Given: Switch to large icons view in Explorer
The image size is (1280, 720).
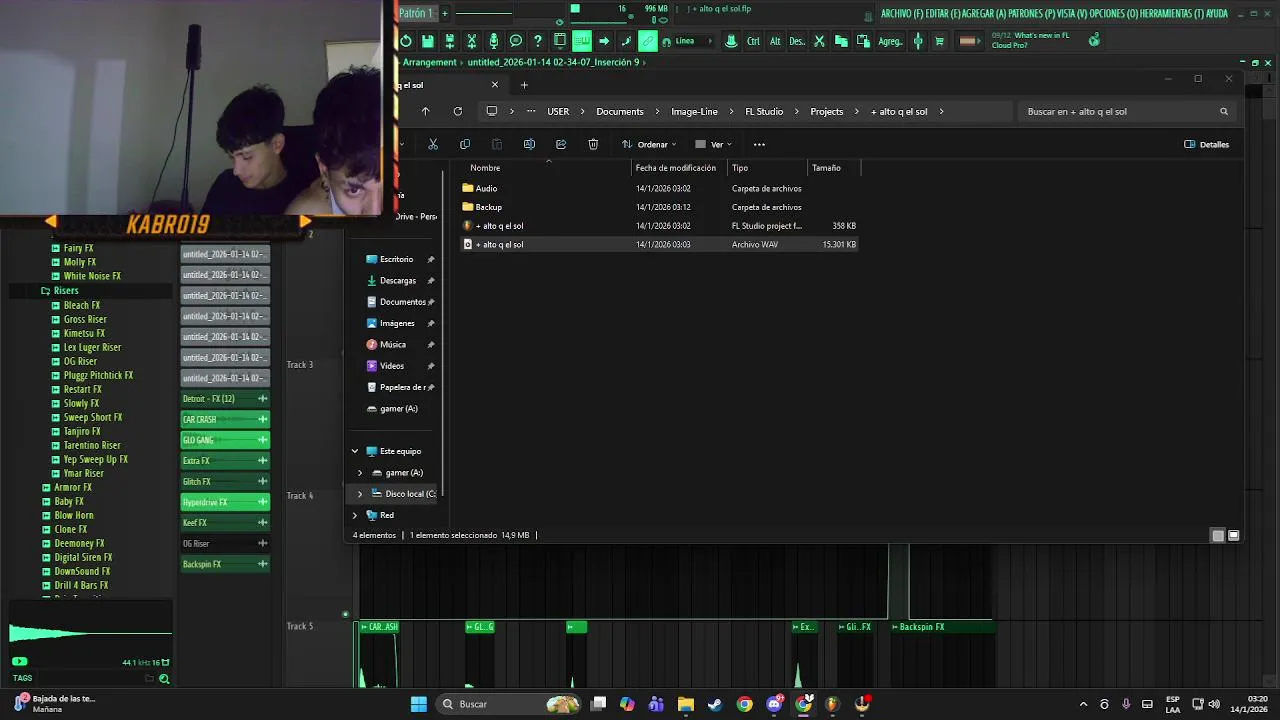Looking at the screenshot, I should coord(1233,535).
